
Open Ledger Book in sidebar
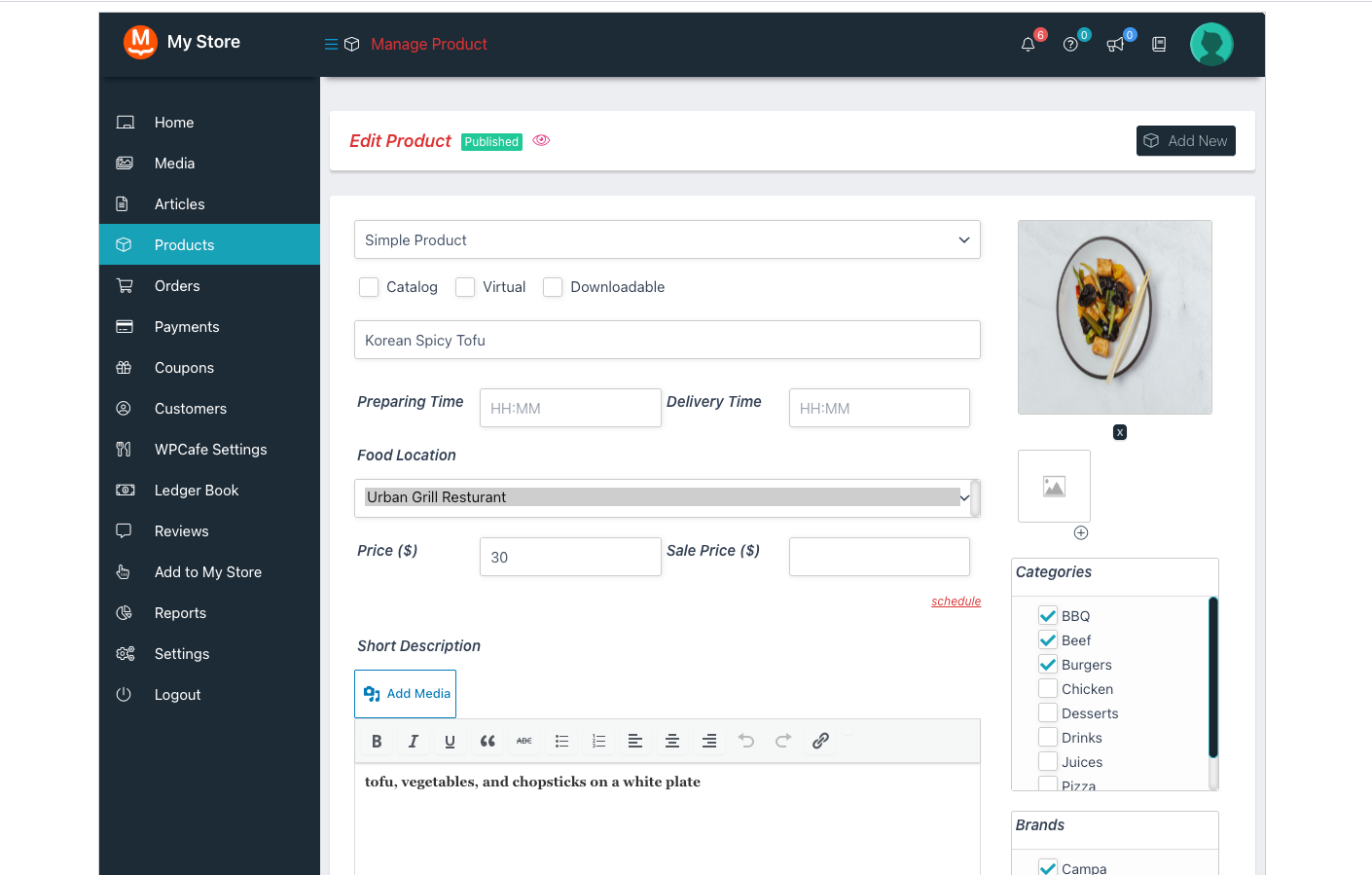(209, 491)
